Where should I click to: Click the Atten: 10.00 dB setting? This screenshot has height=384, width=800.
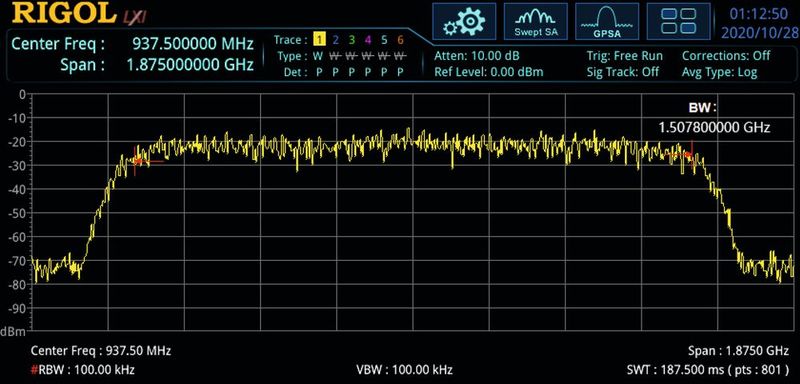[477, 56]
